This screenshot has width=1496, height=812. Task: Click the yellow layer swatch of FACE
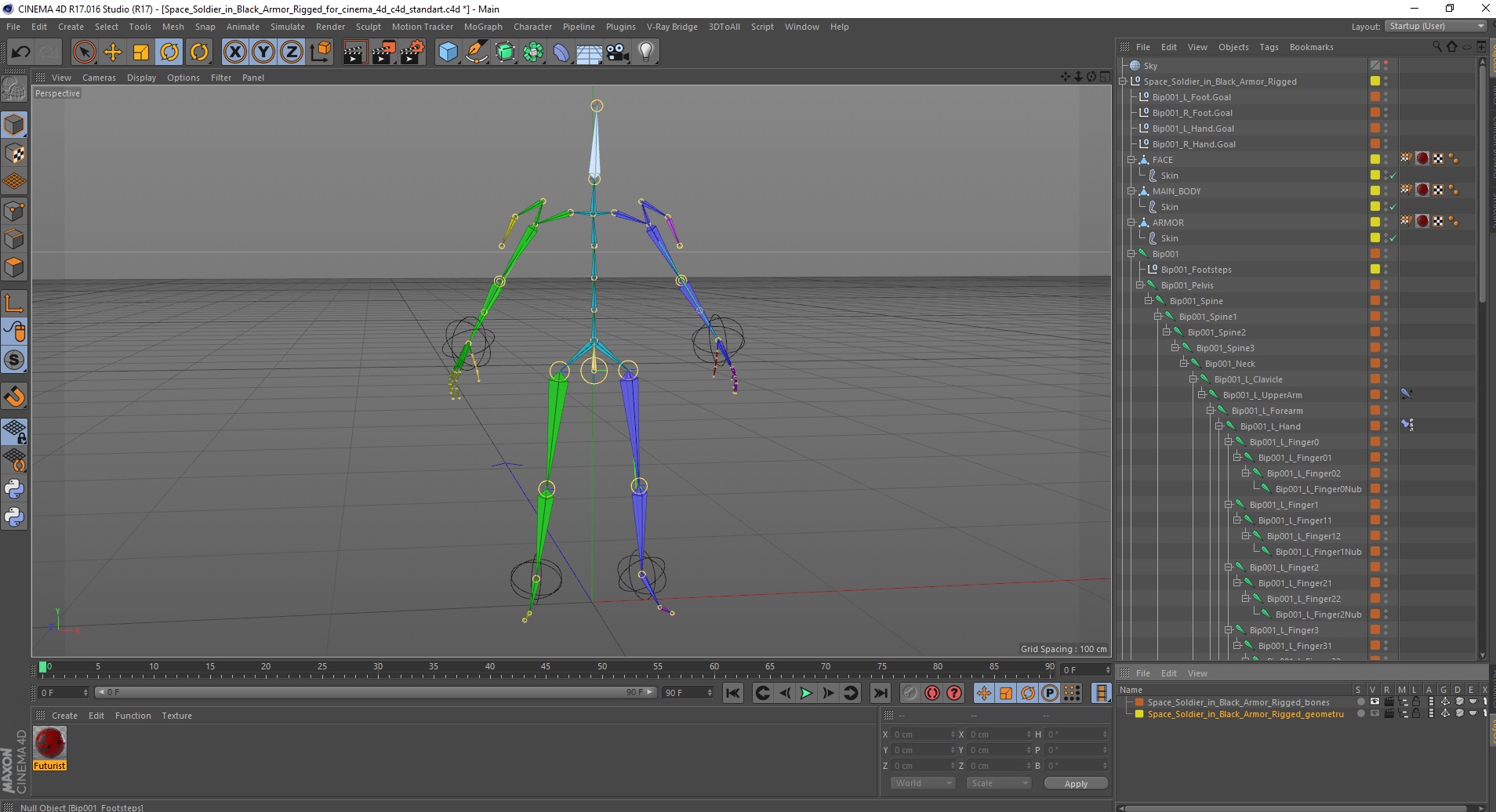click(x=1374, y=160)
